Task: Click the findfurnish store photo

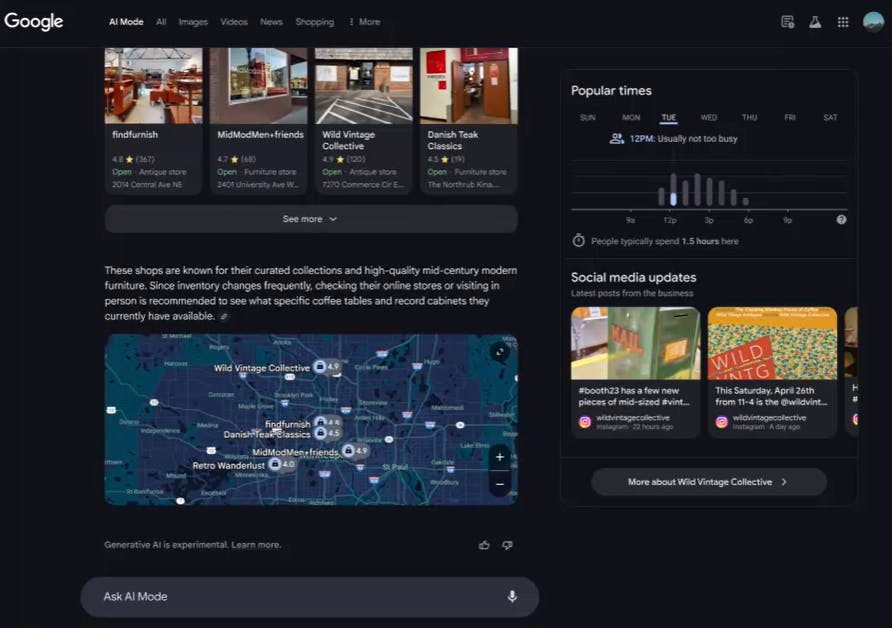Action: point(154,86)
